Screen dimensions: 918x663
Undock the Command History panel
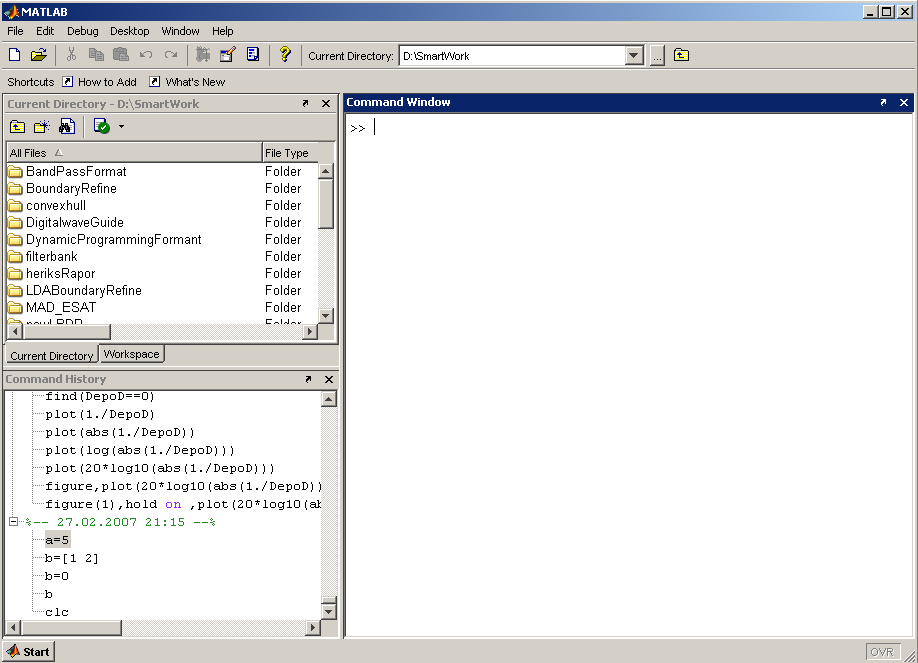[x=308, y=380]
